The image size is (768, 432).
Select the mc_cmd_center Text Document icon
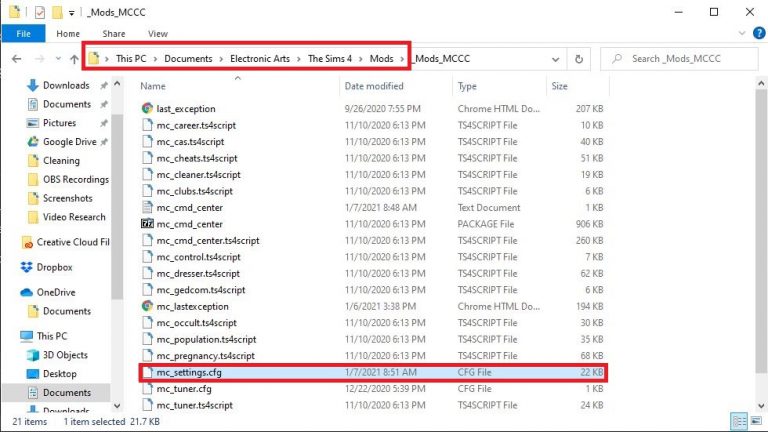(147, 207)
